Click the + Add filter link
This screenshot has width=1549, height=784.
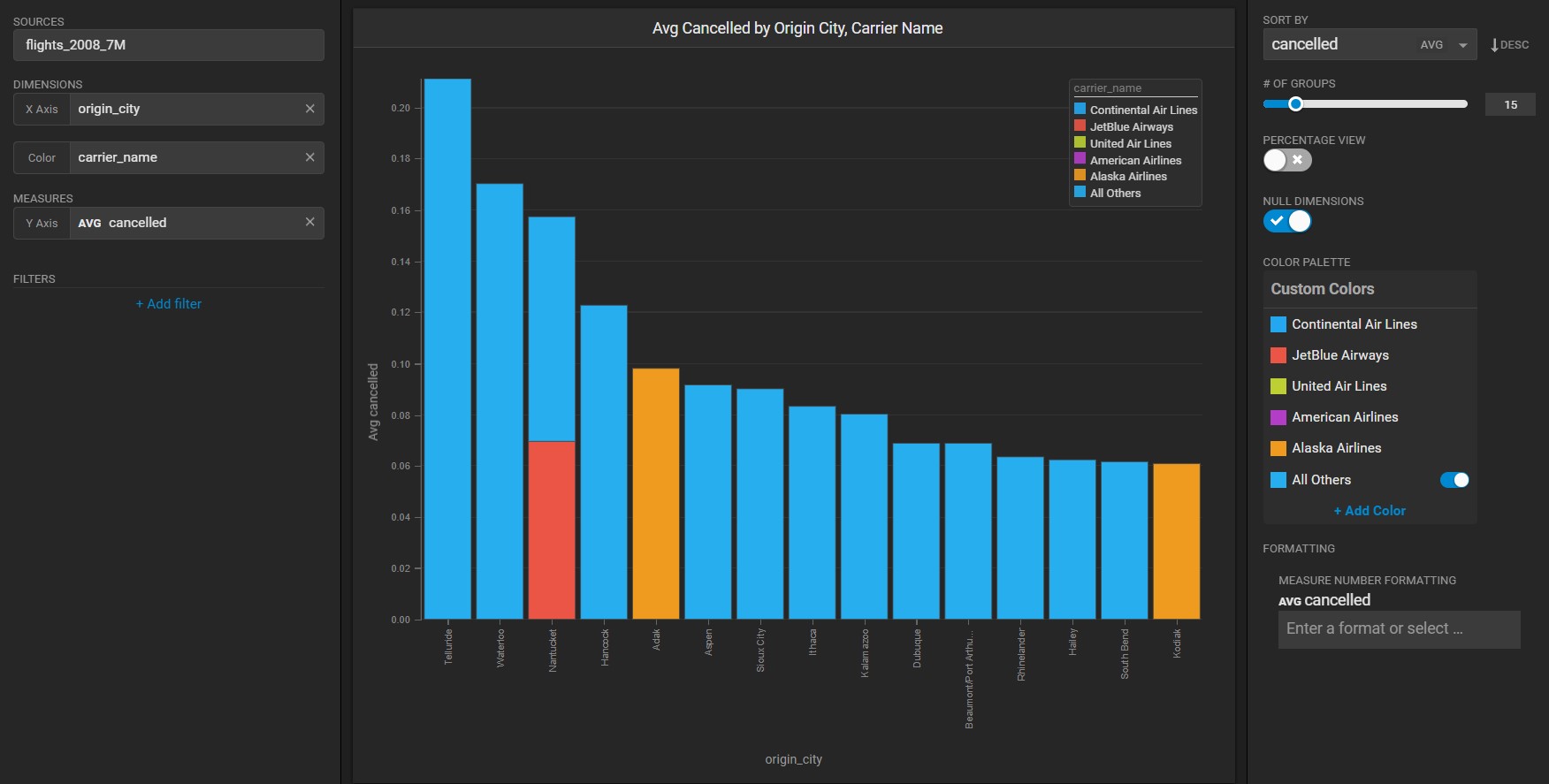tap(168, 303)
